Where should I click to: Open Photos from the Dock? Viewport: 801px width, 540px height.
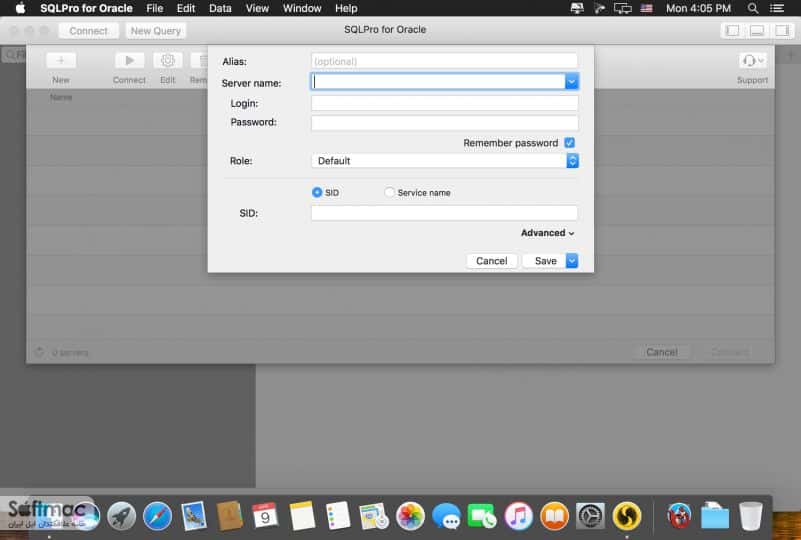point(410,516)
